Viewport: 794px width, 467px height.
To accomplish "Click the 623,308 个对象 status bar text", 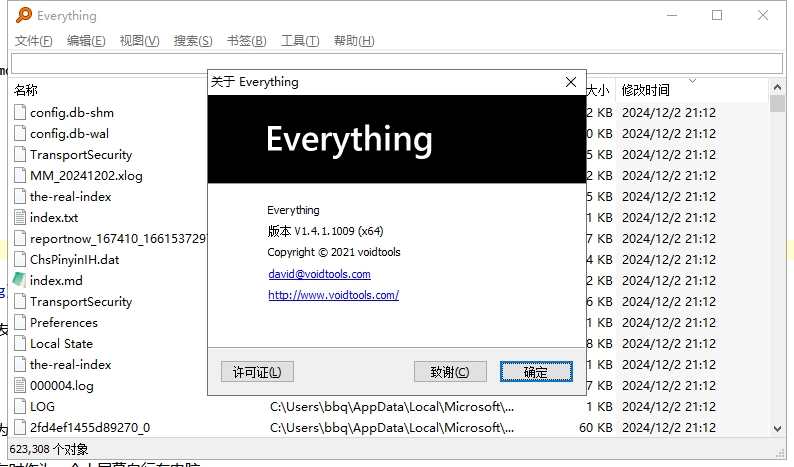I will tap(49, 449).
